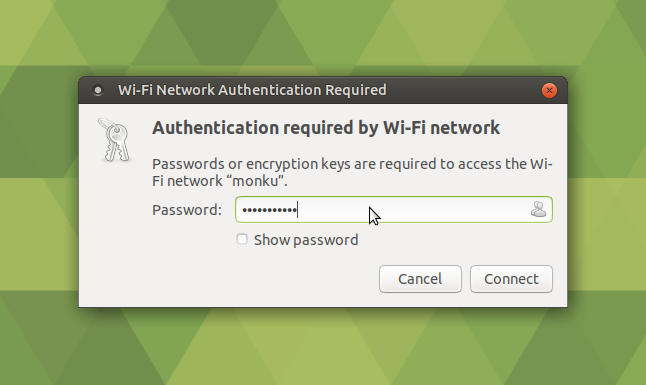Connect to the monku network
Image resolution: width=646 pixels, height=385 pixels.
(x=511, y=279)
